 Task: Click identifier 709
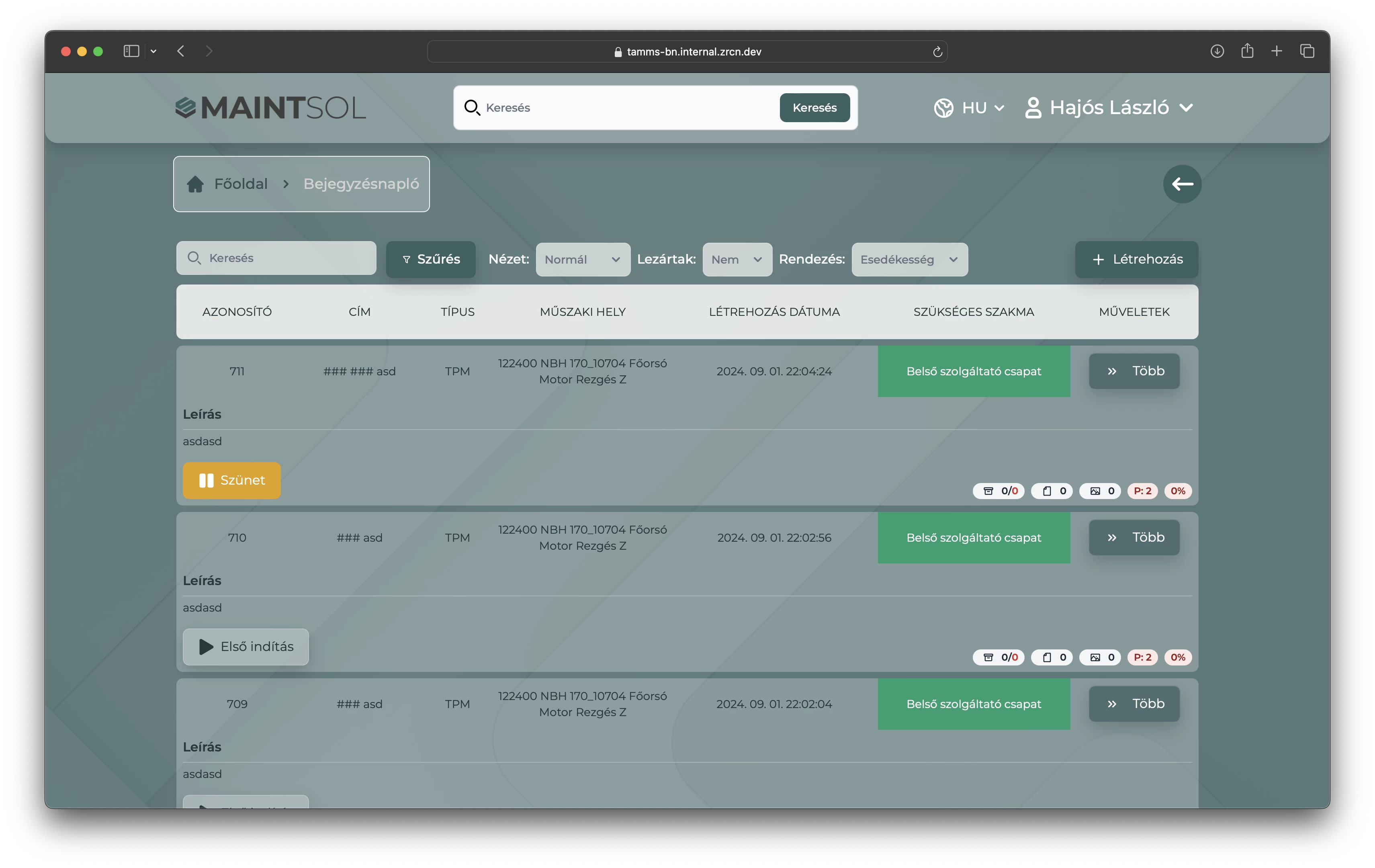point(237,704)
